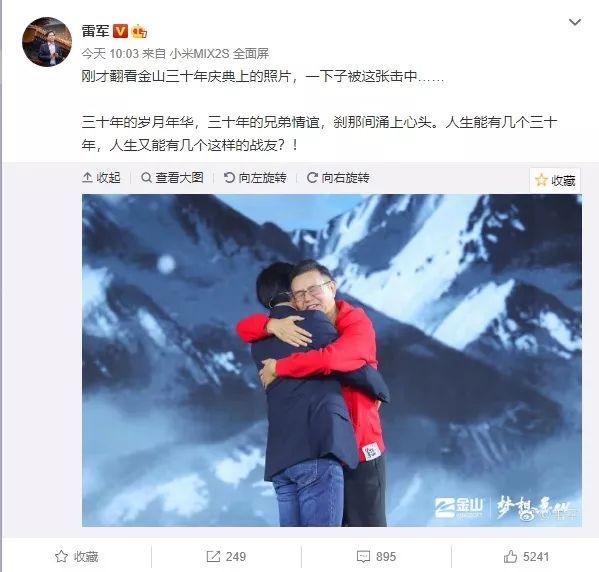Viewport: 599px width, 572px height.
Task: Rotate the image right with 向右旋转
Action: click(x=338, y=178)
